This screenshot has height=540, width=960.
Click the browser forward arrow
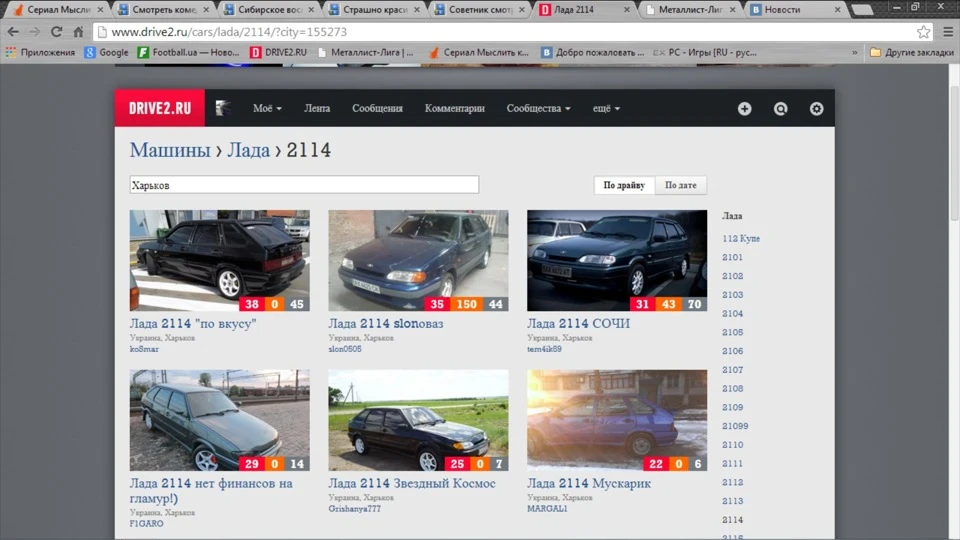pyautogui.click(x=34, y=32)
